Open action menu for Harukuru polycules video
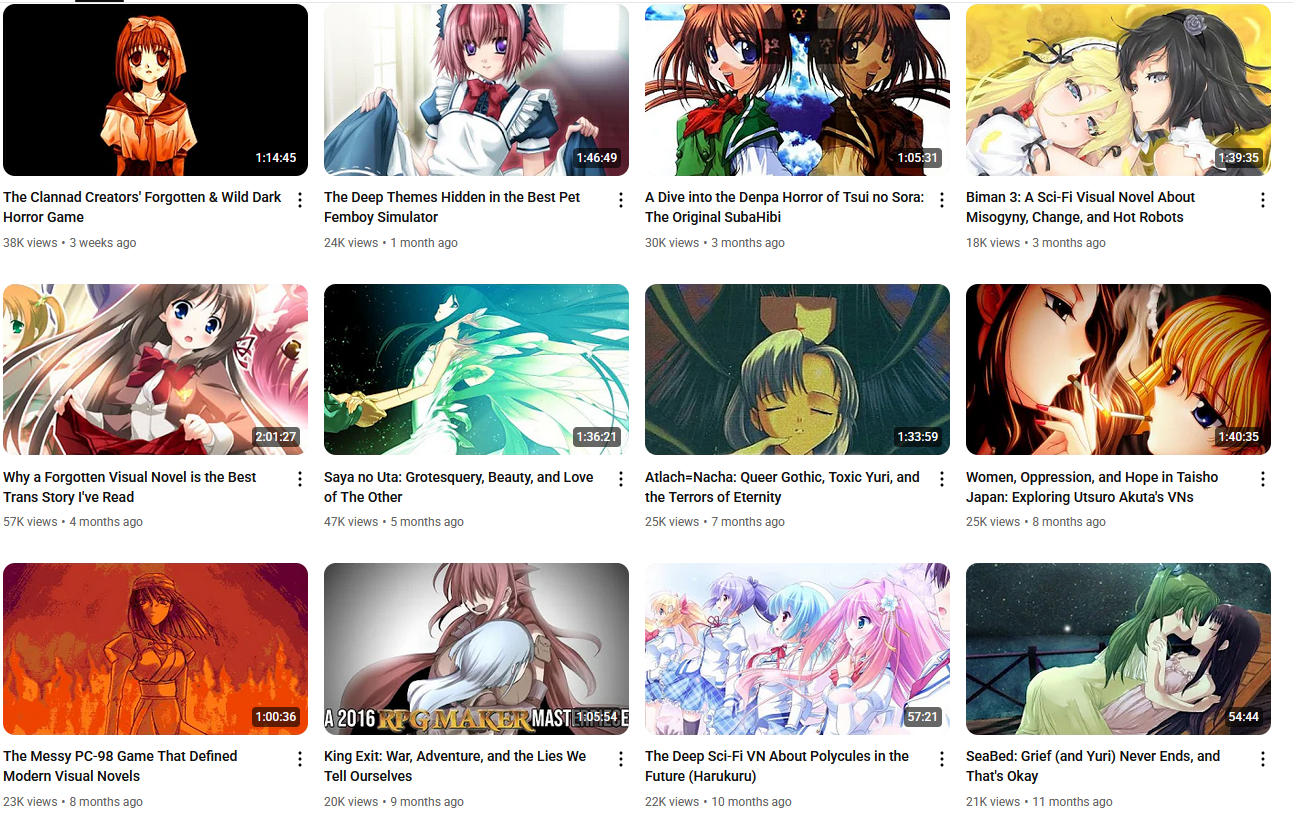Image resolution: width=1293 pixels, height=824 pixels. pyautogui.click(x=941, y=759)
